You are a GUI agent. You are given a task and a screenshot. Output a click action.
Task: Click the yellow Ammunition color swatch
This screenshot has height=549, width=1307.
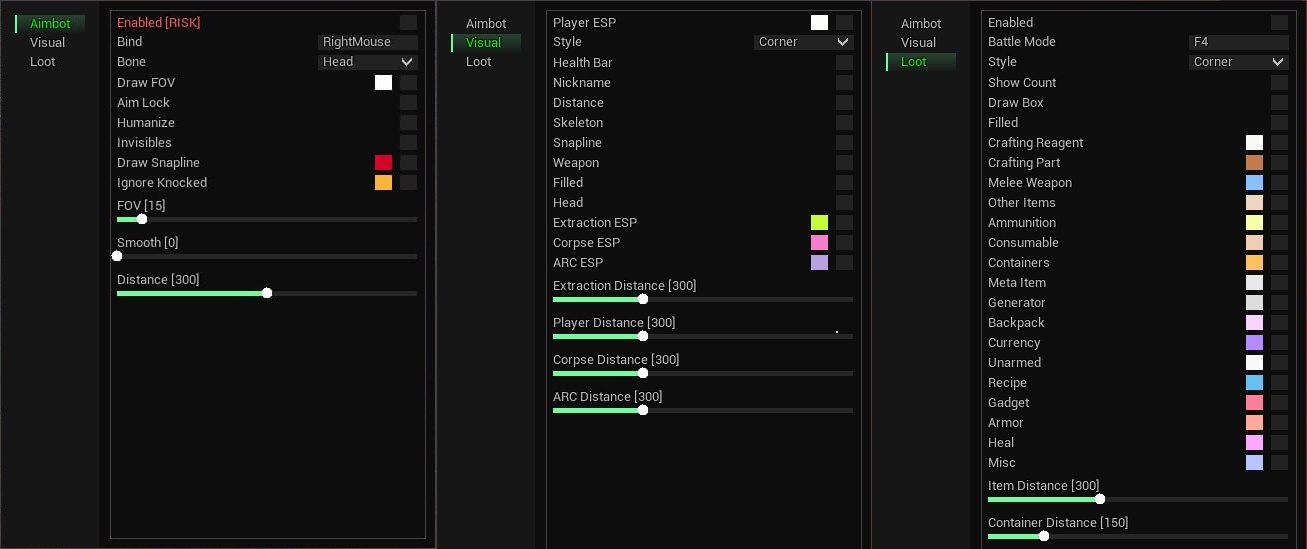[x=1254, y=222]
